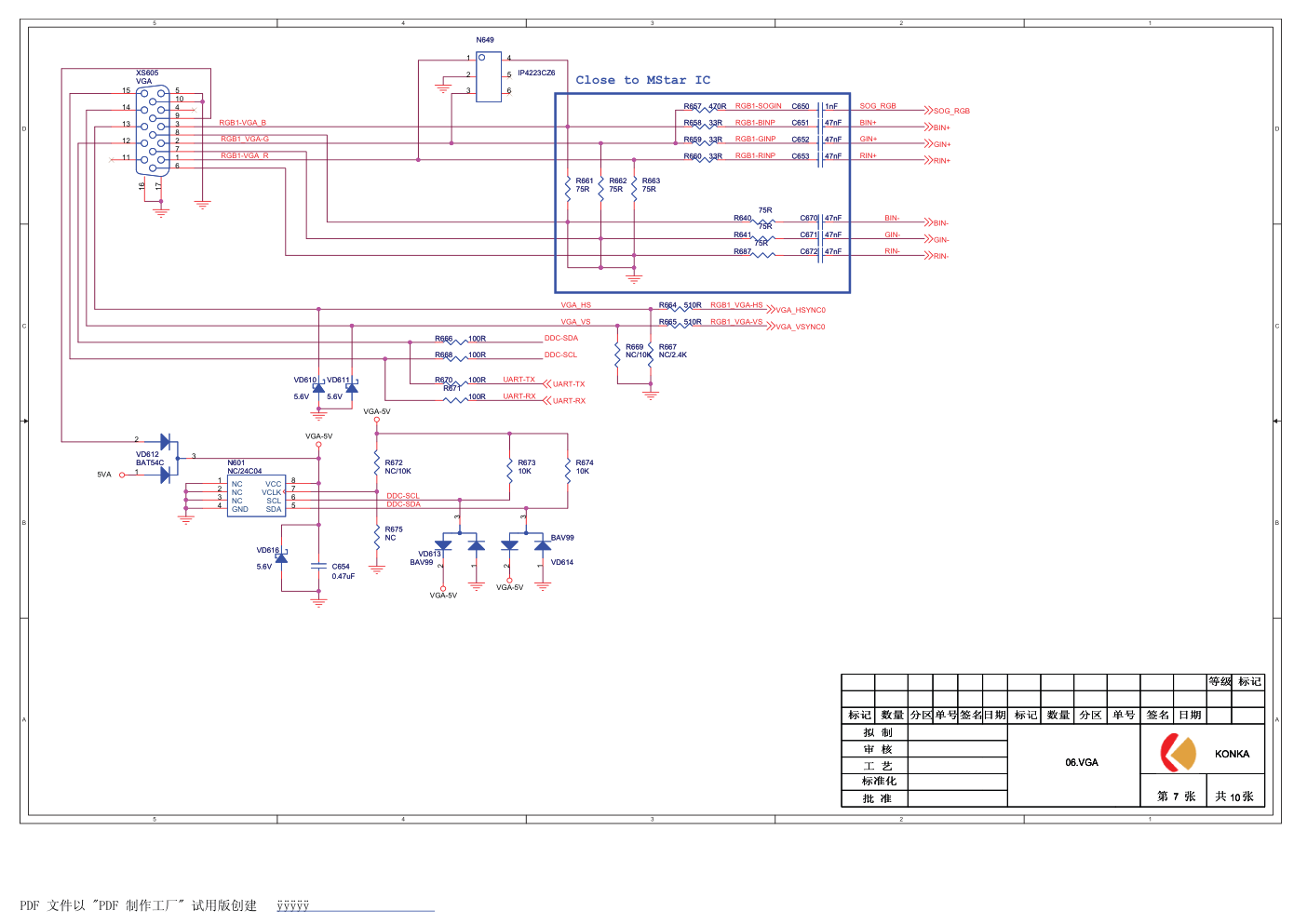The width and height of the screenshot is (1307, 924).
Task: Select the VD610 zener diode symbol
Action: click(x=318, y=386)
